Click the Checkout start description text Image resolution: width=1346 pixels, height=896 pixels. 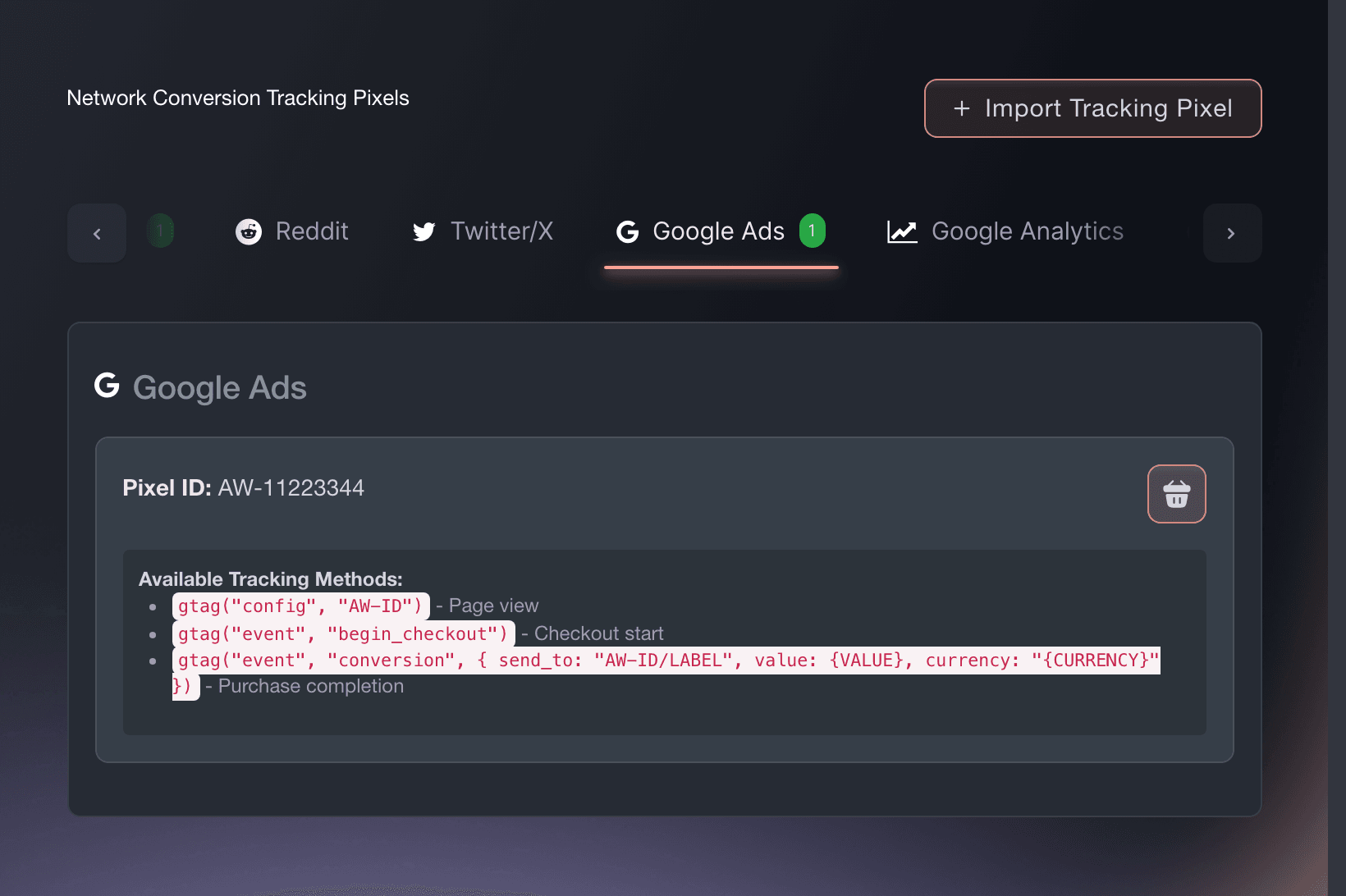599,634
